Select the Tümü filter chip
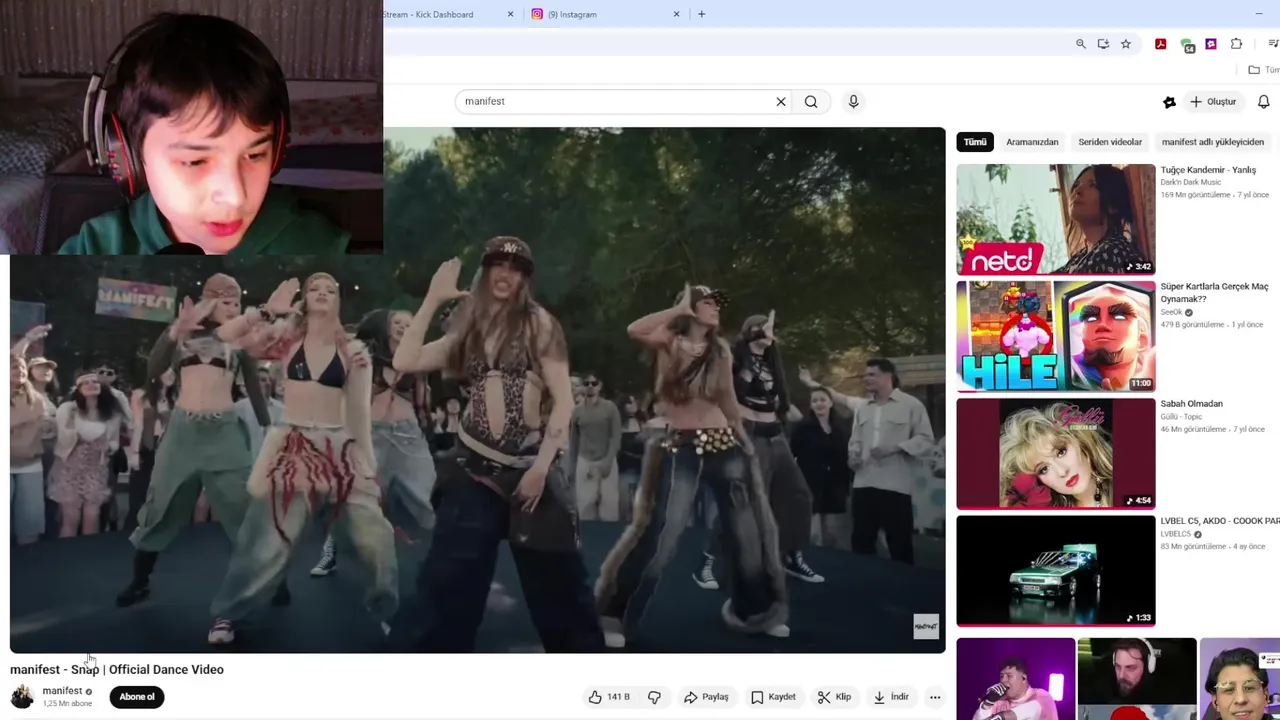This screenshot has width=1280, height=720. tap(975, 142)
